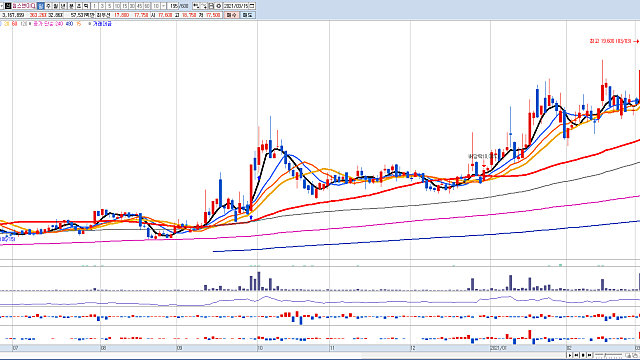Screen dimensions: 640x360
Task: Click the date field 2021/03/15
Action: click(236, 6)
